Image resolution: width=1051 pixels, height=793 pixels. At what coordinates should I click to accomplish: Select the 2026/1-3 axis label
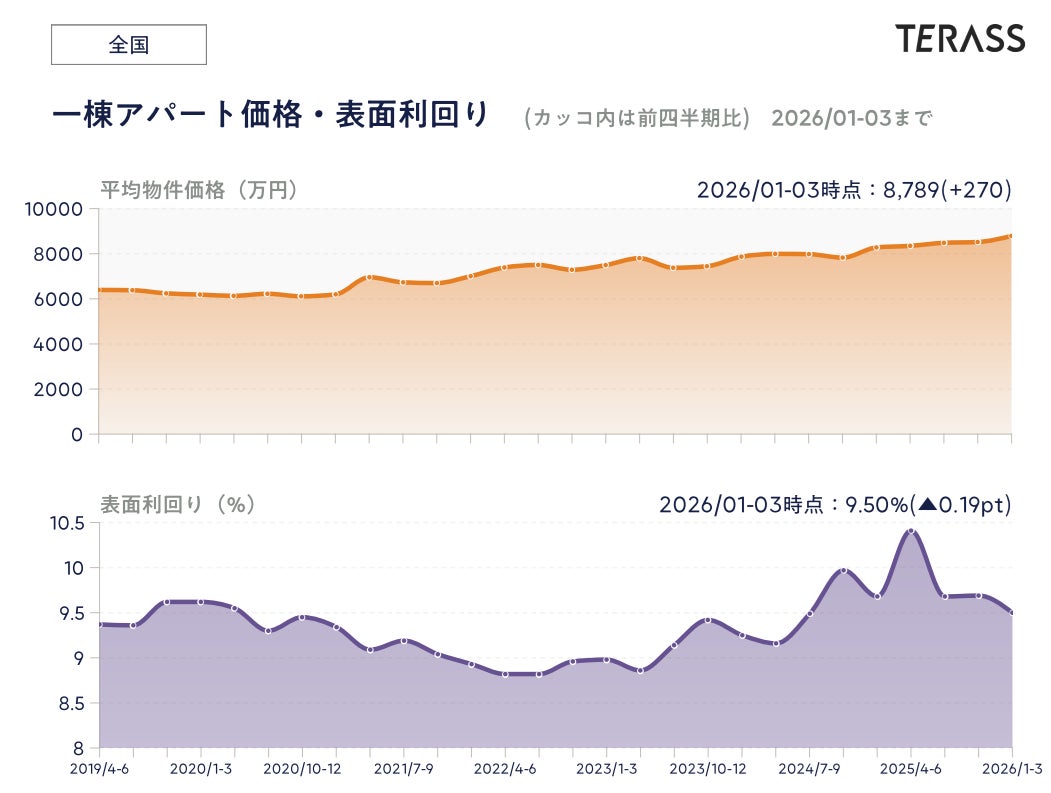point(1011,769)
